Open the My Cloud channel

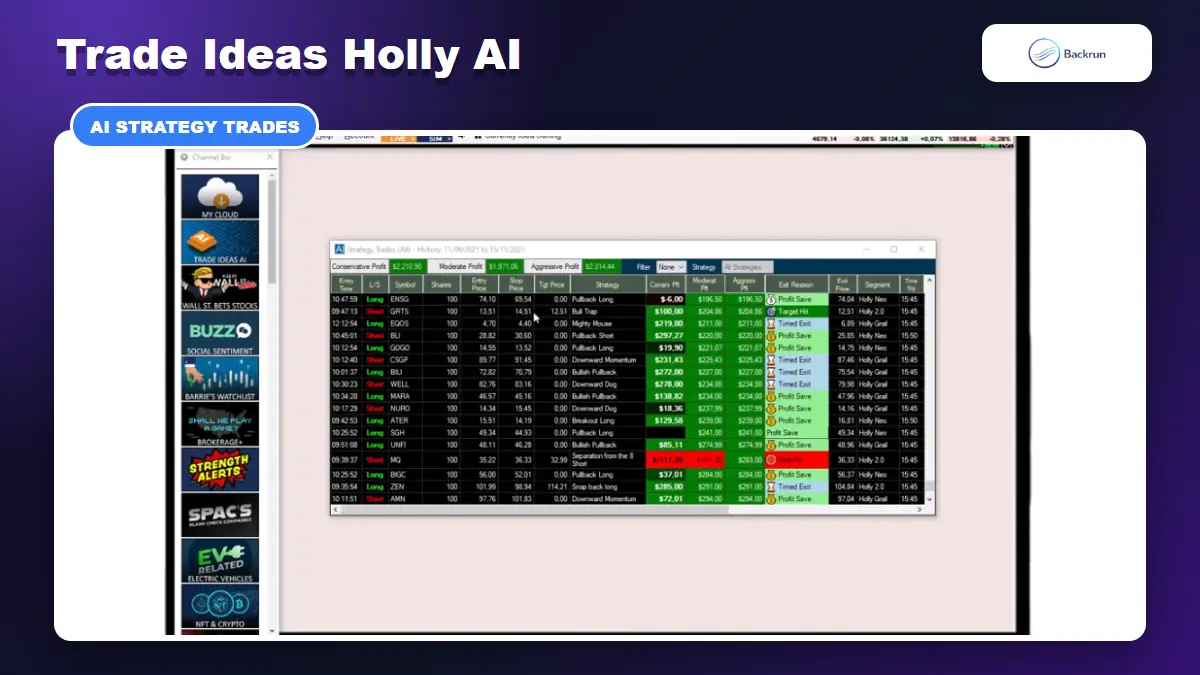tap(220, 197)
